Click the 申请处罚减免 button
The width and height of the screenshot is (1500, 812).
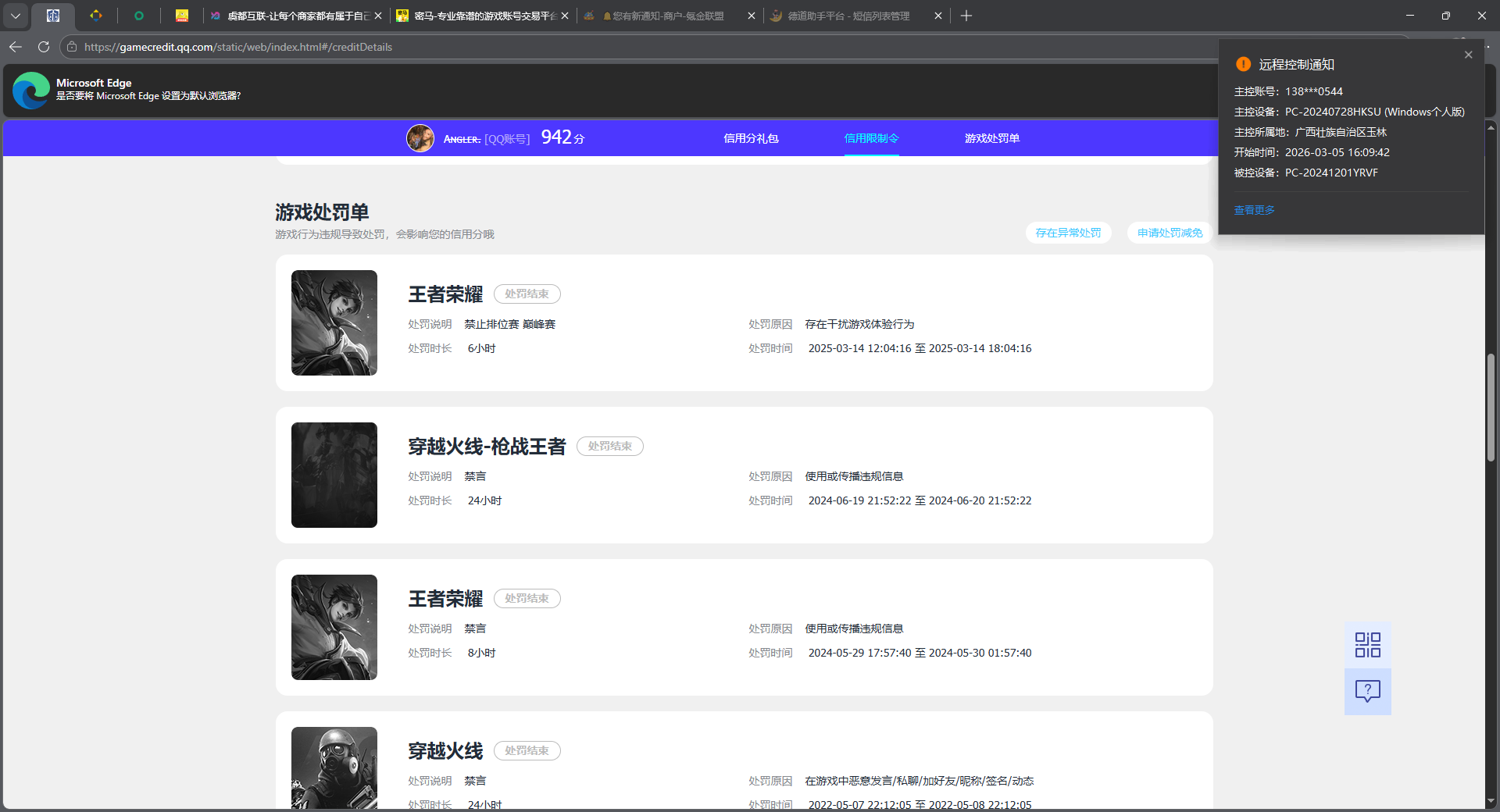pos(1170,233)
